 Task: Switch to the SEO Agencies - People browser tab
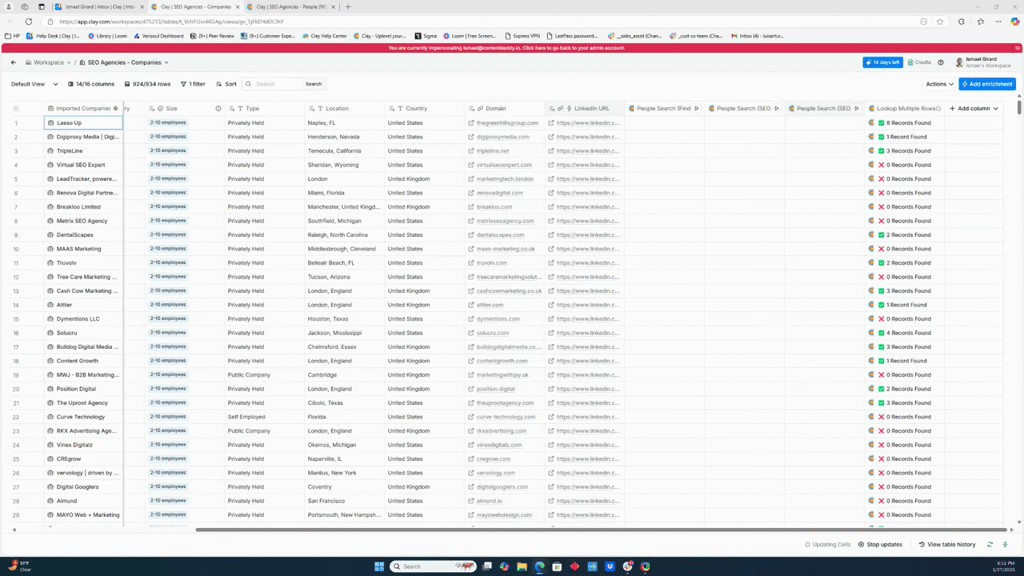[290, 7]
